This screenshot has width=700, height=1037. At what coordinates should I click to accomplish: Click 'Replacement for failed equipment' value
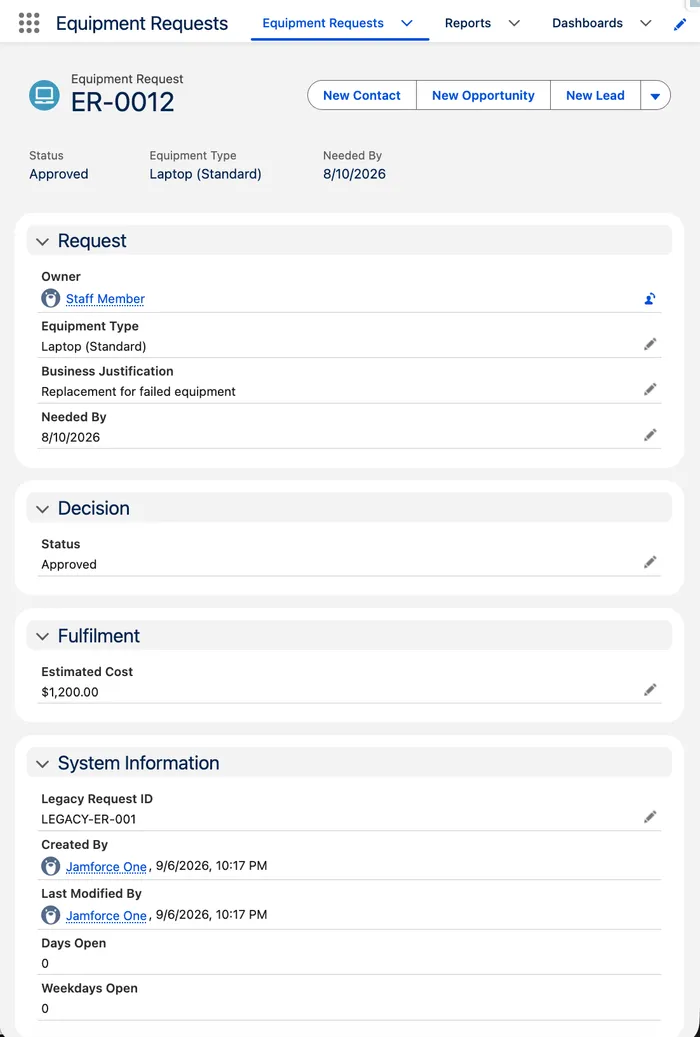pos(138,392)
